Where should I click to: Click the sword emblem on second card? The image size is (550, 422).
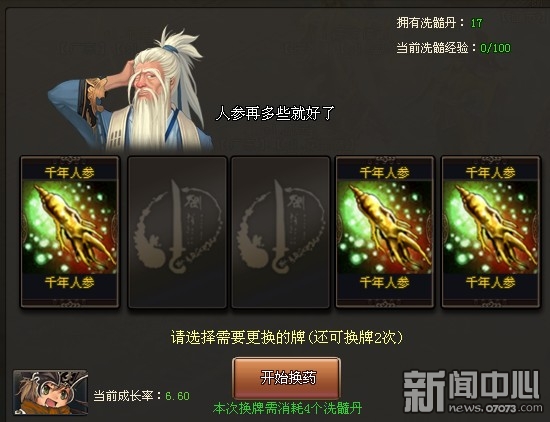tap(177, 227)
